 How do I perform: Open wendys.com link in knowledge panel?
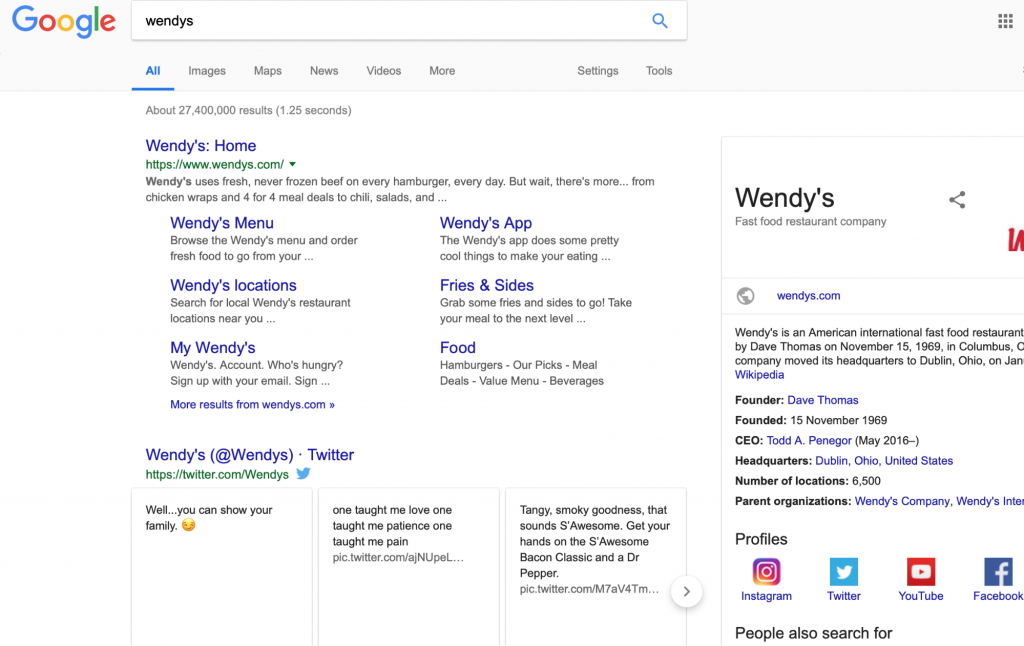(808, 296)
